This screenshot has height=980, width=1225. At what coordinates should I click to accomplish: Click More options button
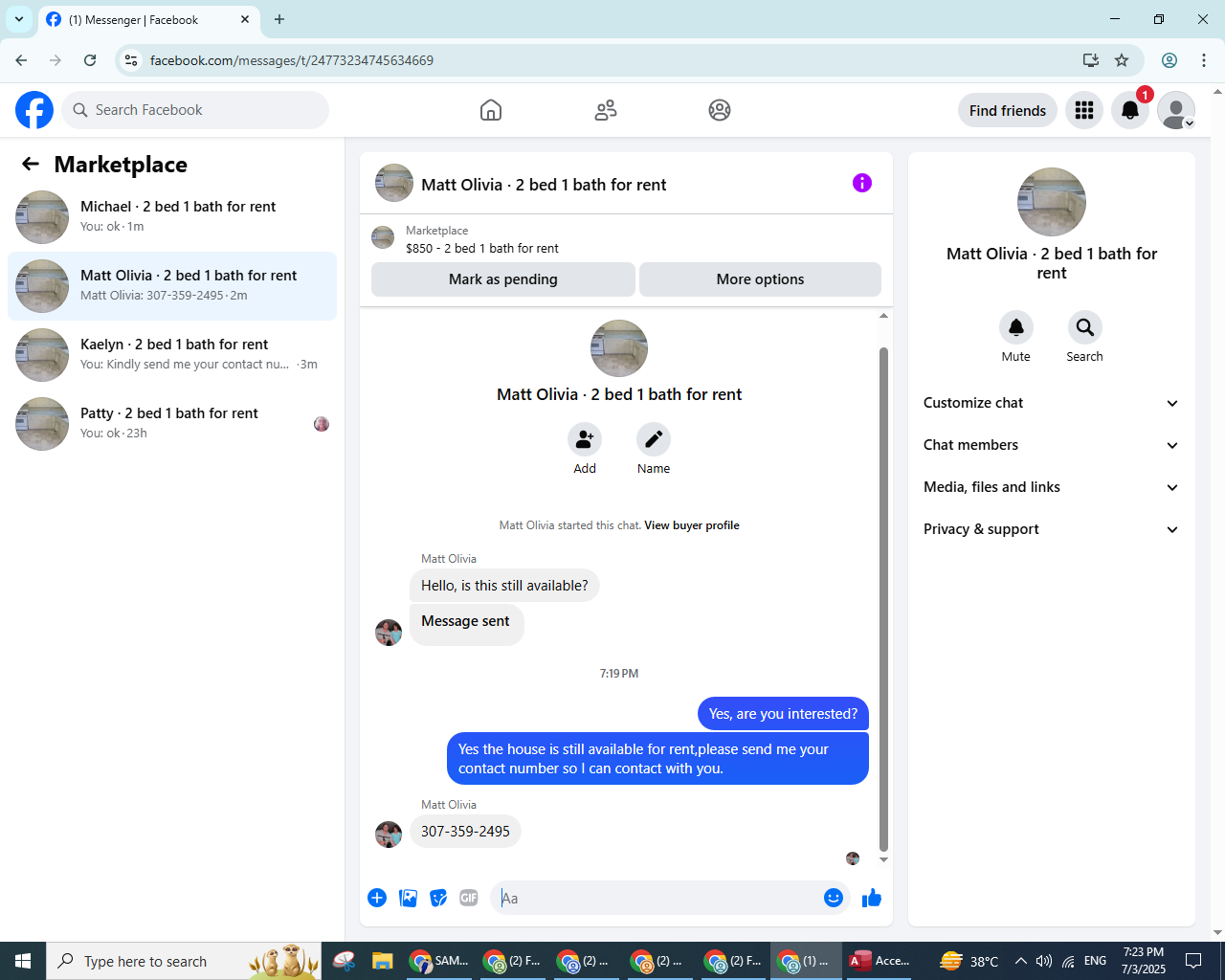[x=760, y=279]
